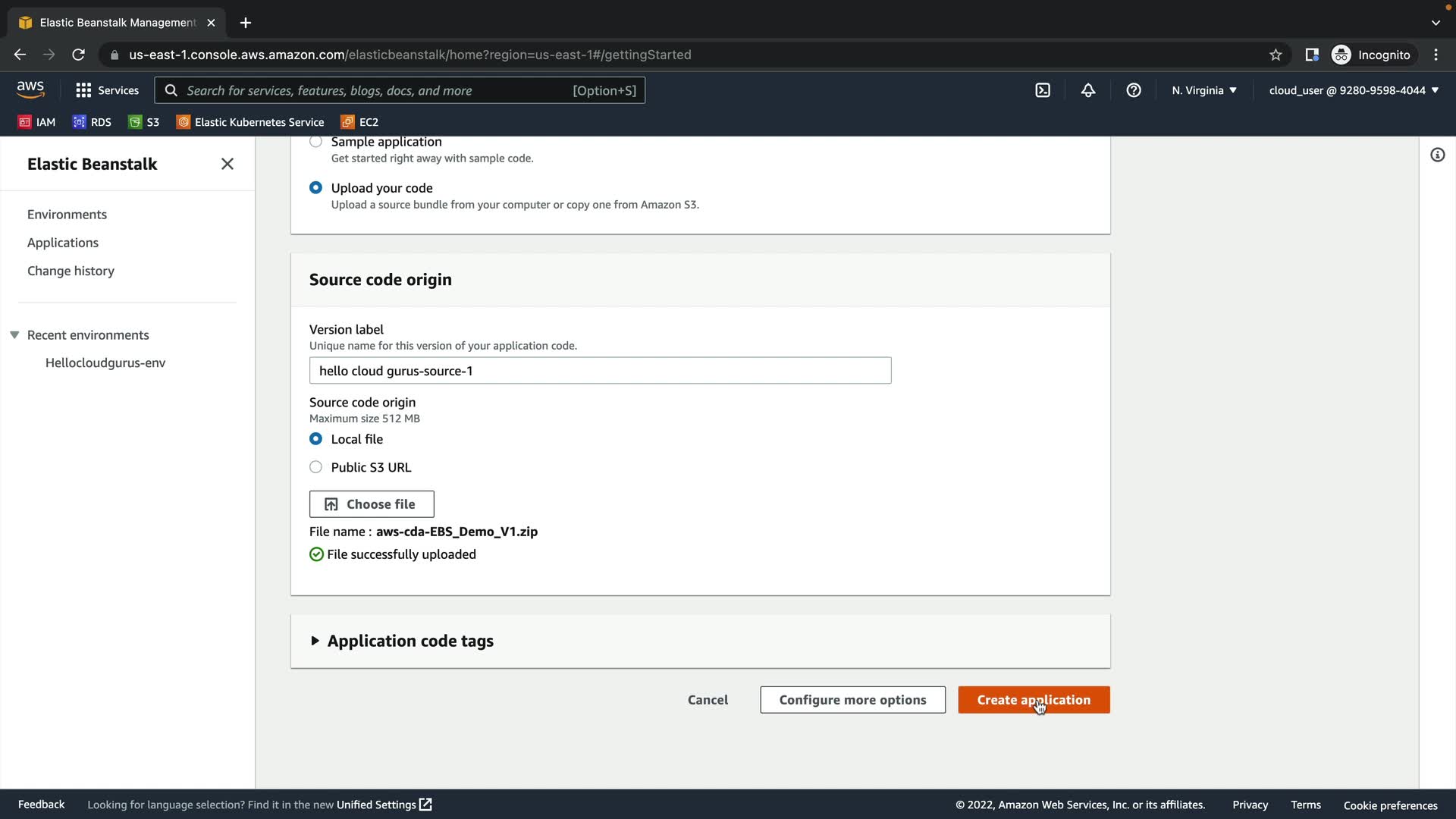Open the notifications bell

[1088, 90]
